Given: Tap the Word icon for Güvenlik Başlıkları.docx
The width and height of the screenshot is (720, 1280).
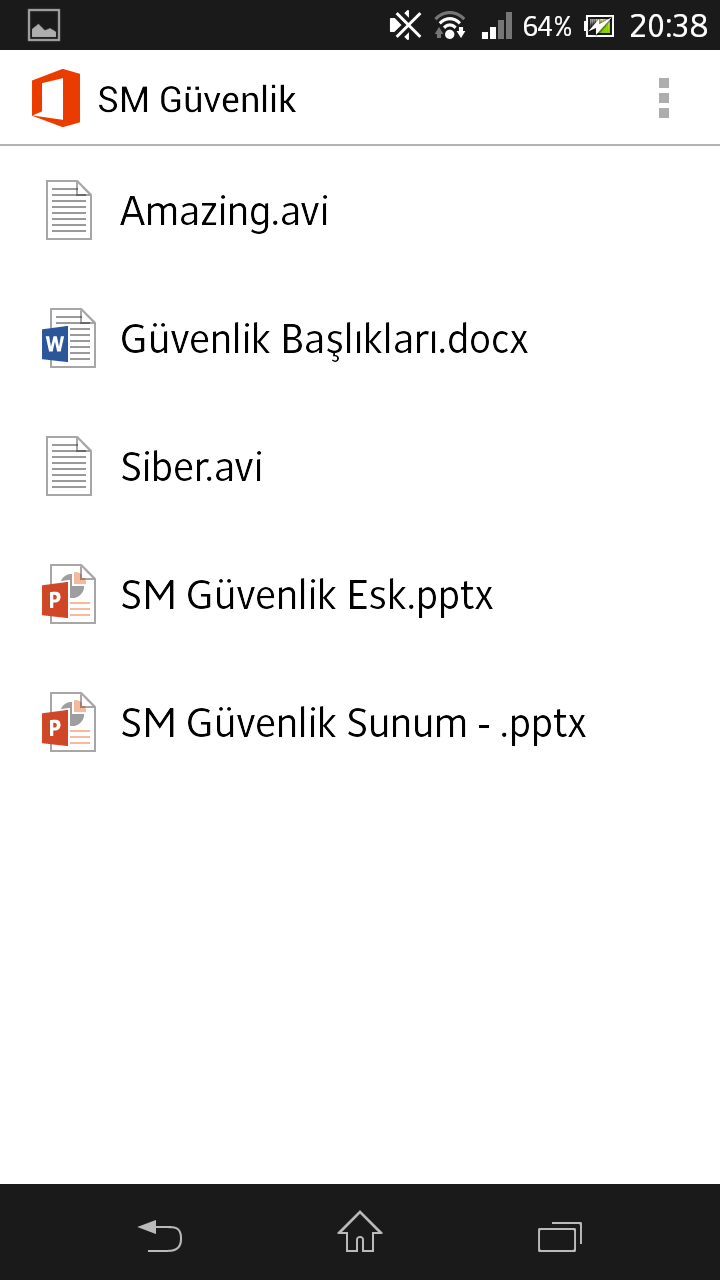Looking at the screenshot, I should 69,338.
